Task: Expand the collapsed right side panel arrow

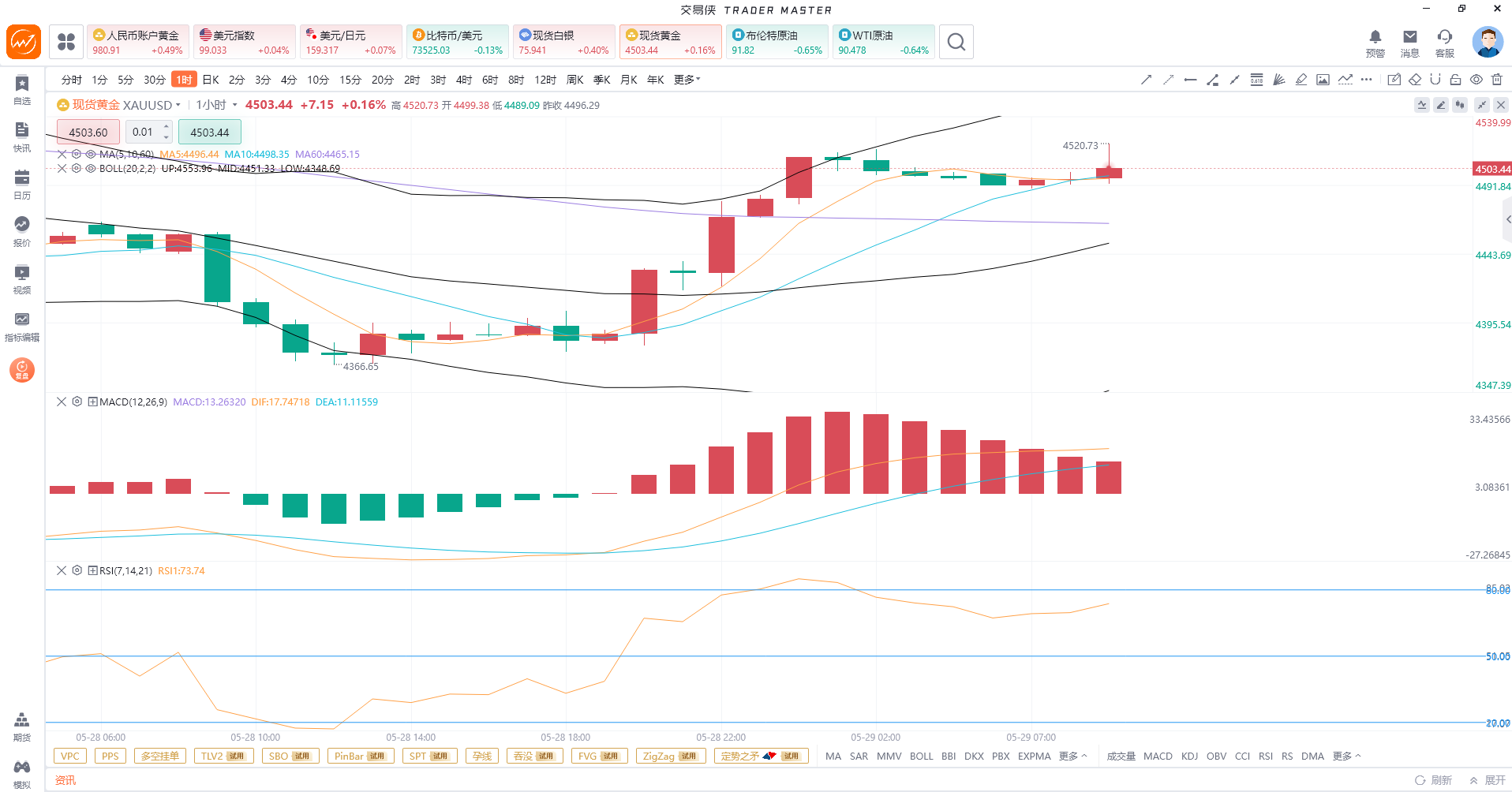Action: pyautogui.click(x=1507, y=219)
